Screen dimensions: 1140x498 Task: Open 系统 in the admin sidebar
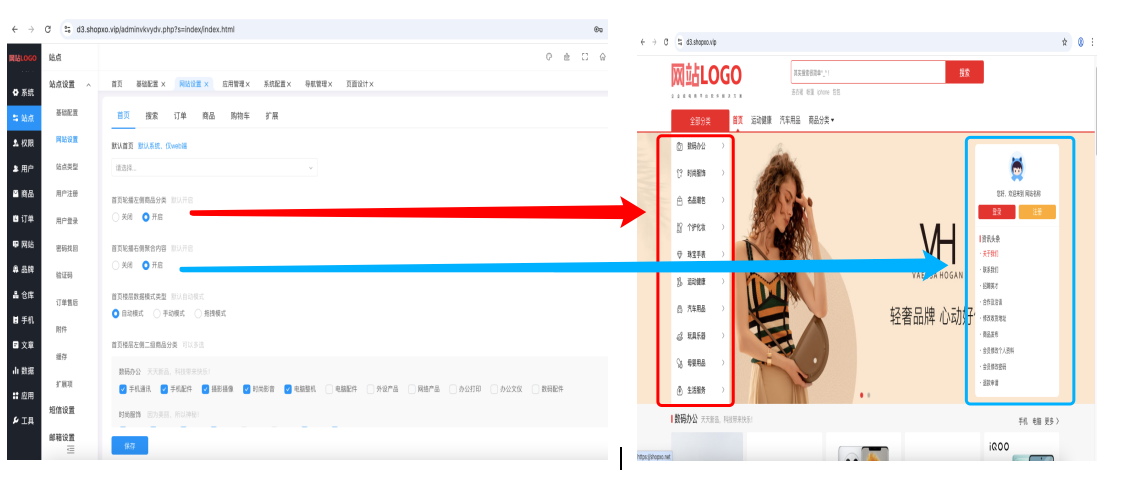(x=24, y=93)
